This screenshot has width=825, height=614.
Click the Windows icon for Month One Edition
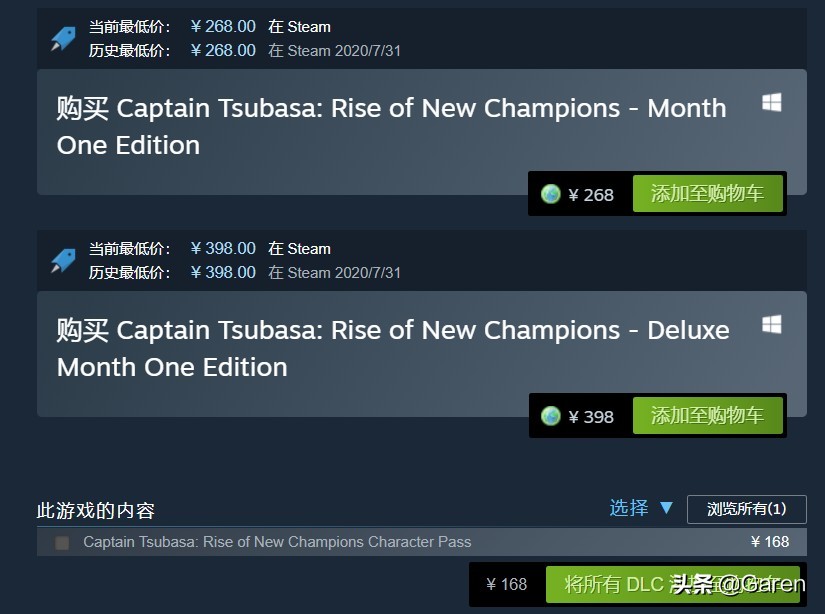coord(772,103)
